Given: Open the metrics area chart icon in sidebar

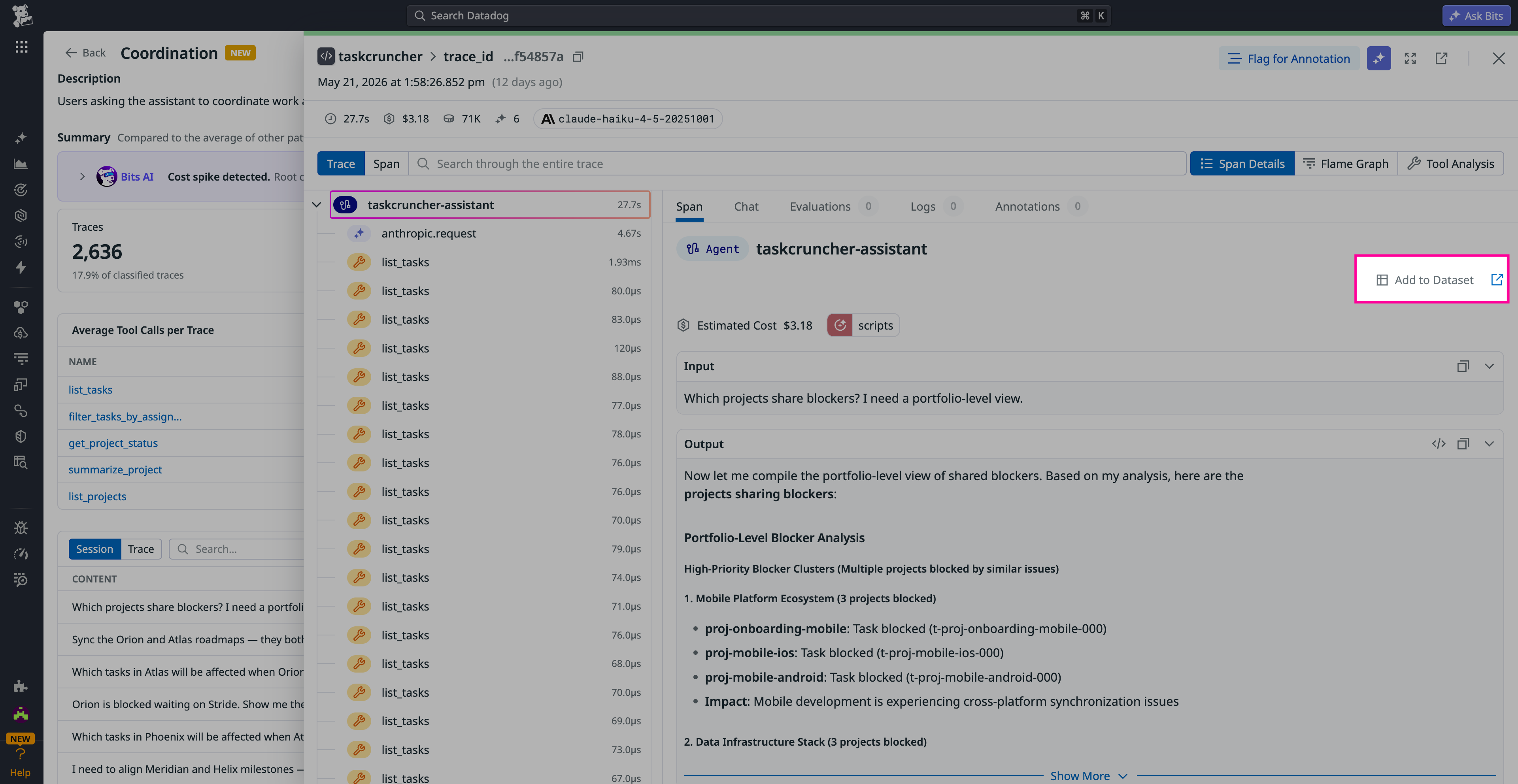Looking at the screenshot, I should click(21, 164).
